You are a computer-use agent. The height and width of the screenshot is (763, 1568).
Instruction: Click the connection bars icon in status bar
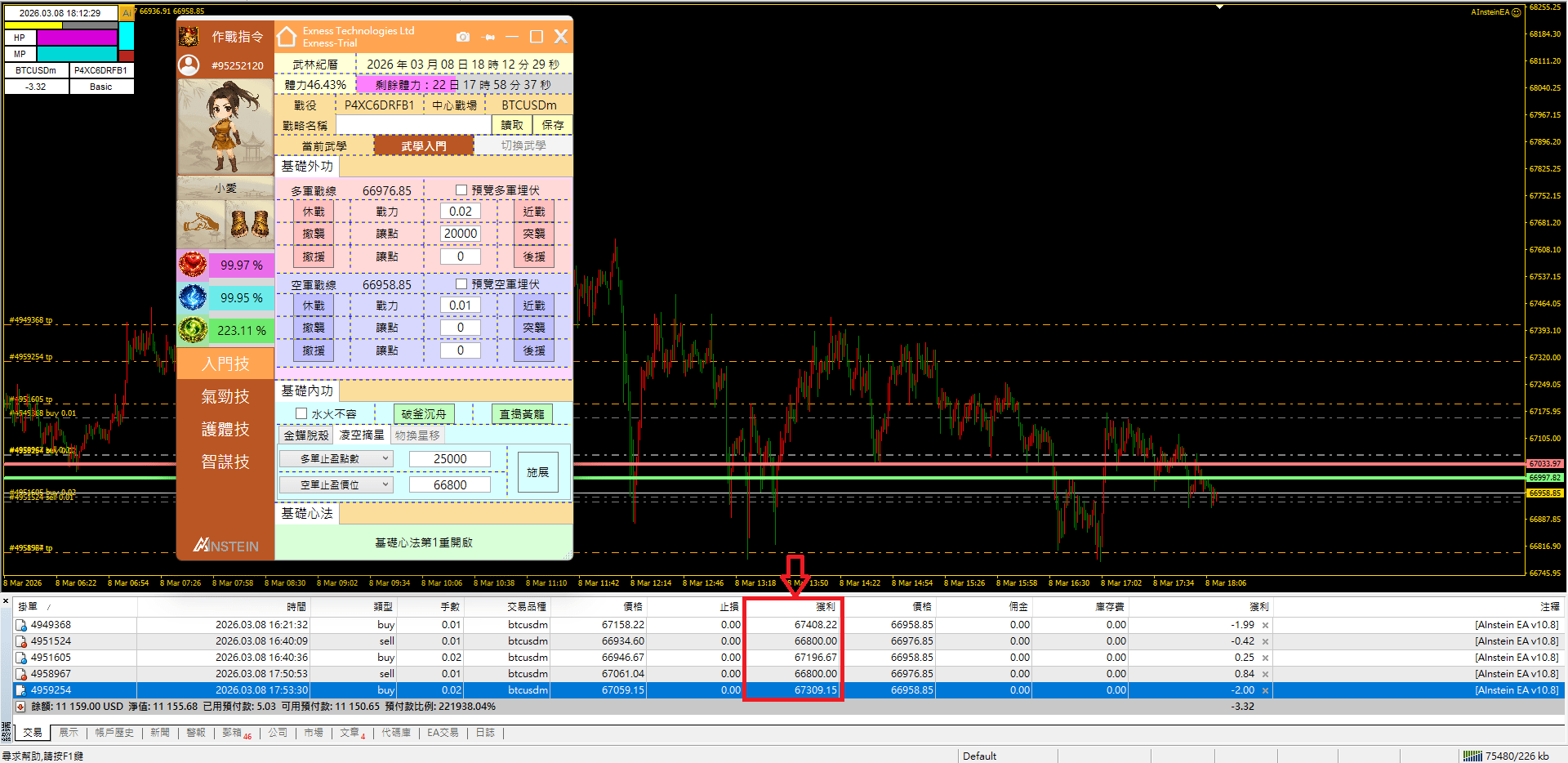point(1472,756)
